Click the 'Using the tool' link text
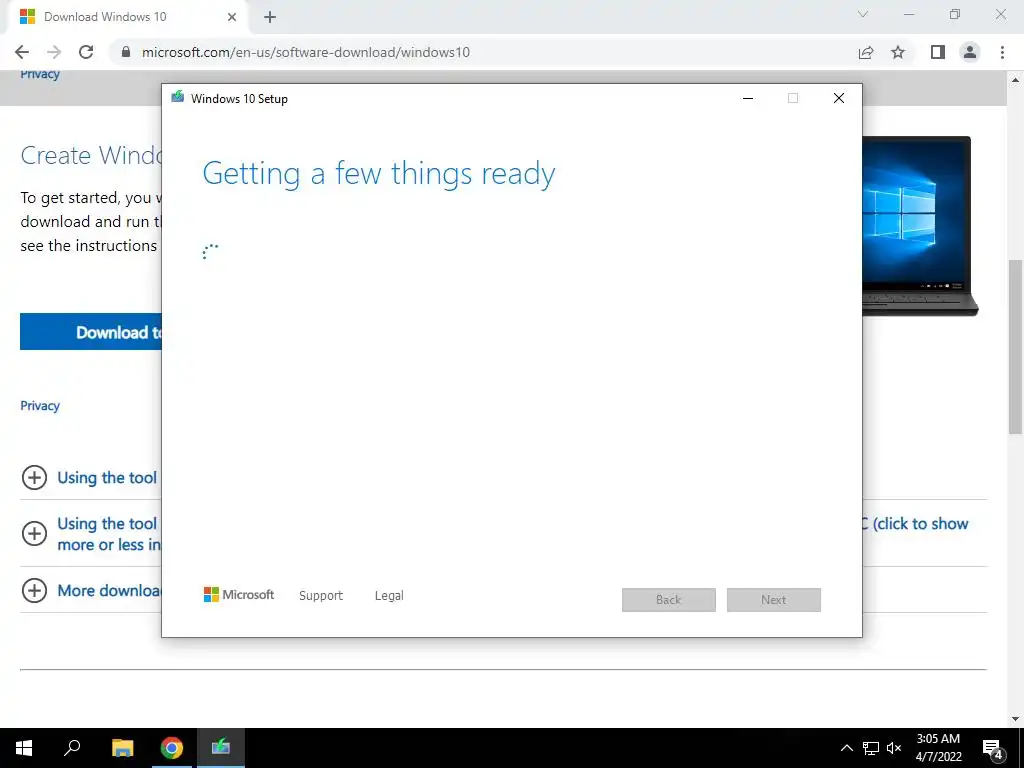 click(107, 477)
